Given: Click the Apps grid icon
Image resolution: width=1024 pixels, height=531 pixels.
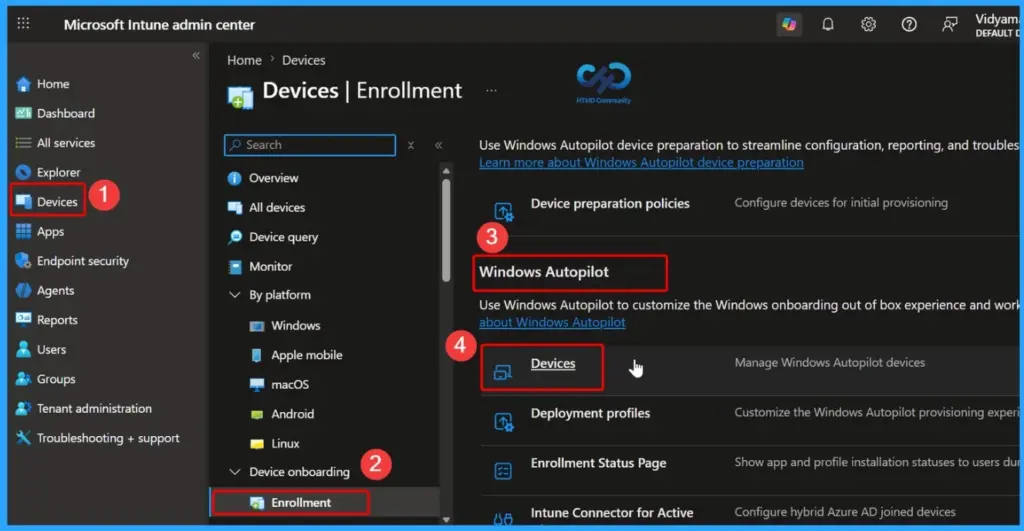Looking at the screenshot, I should tap(24, 231).
